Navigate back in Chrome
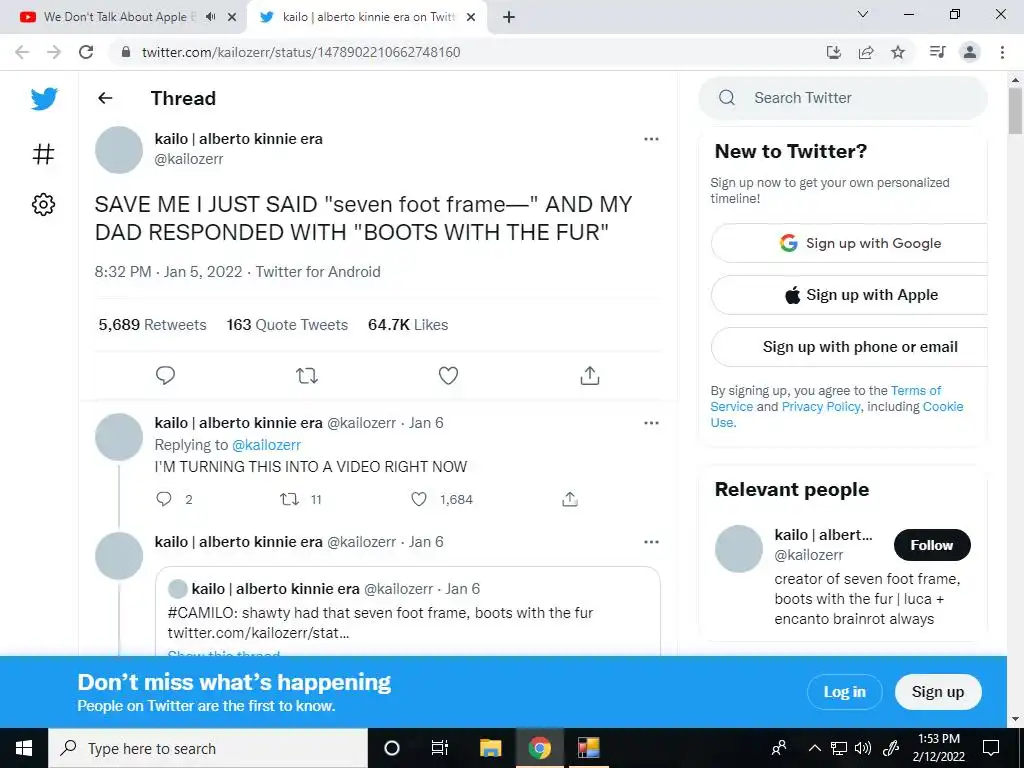 22,52
